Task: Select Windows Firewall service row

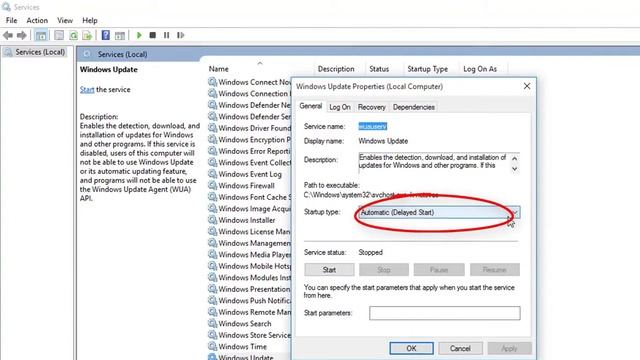Action: pos(247,186)
